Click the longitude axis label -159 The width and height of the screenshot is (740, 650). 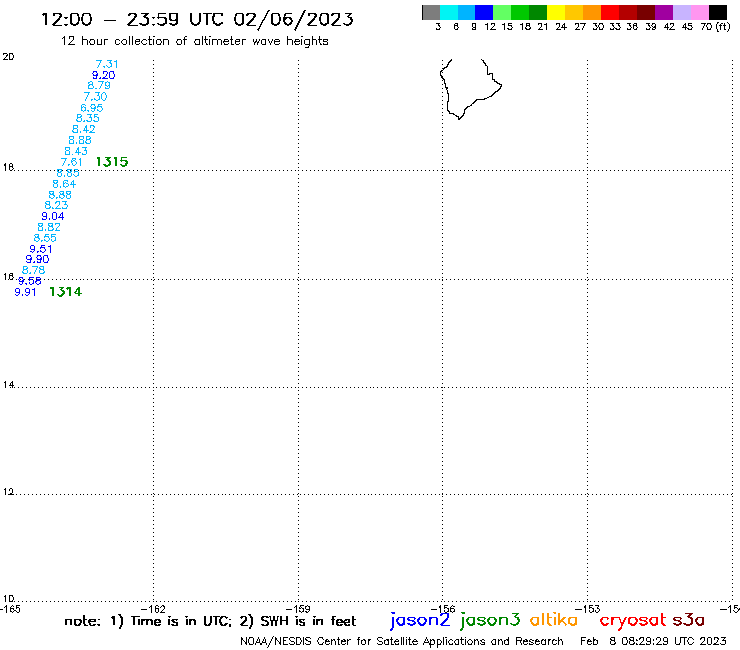pyautogui.click(x=298, y=608)
